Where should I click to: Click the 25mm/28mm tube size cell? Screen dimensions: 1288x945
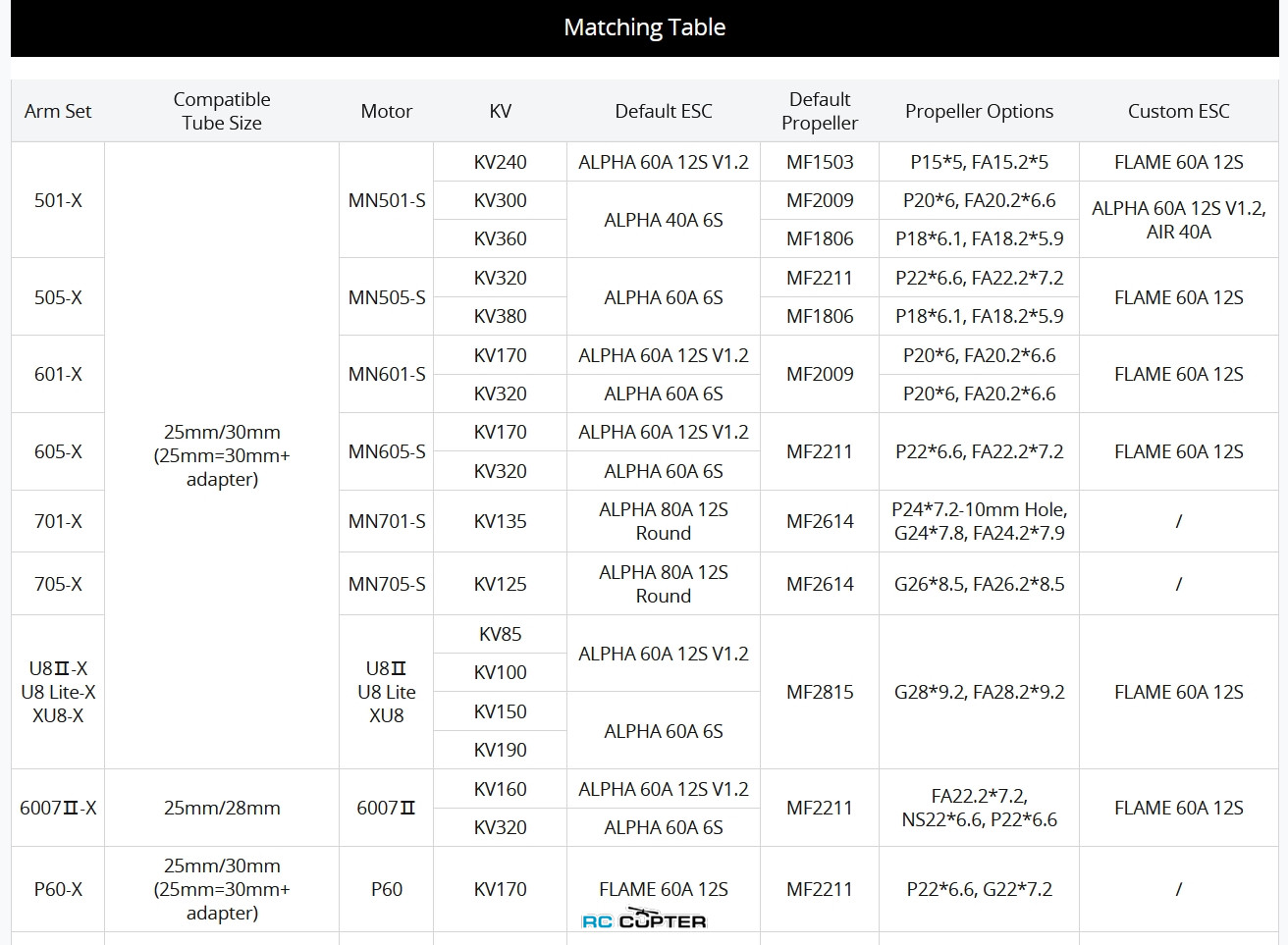pyautogui.click(x=222, y=808)
